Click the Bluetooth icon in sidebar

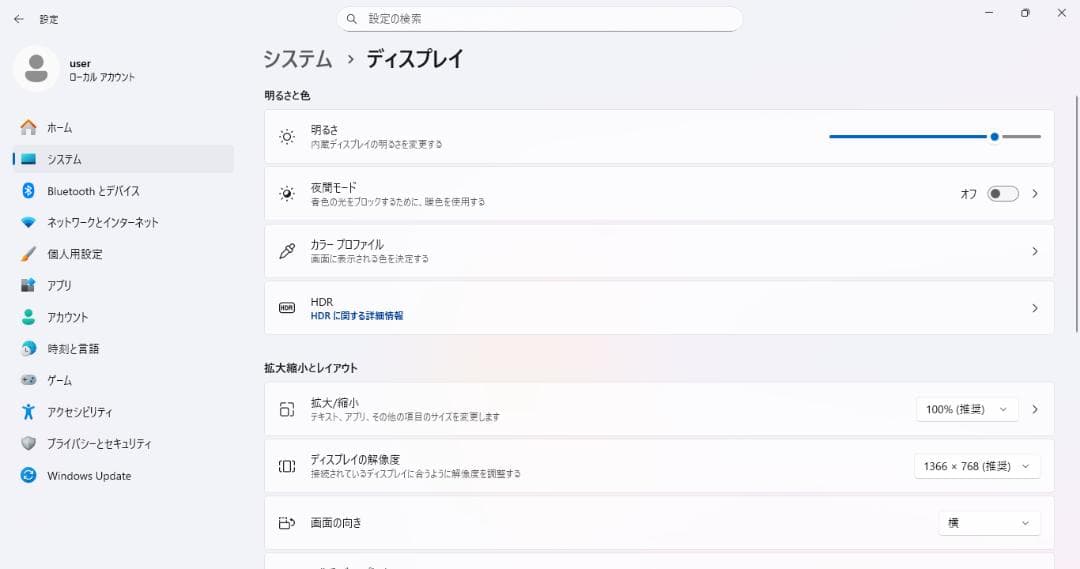(x=28, y=191)
